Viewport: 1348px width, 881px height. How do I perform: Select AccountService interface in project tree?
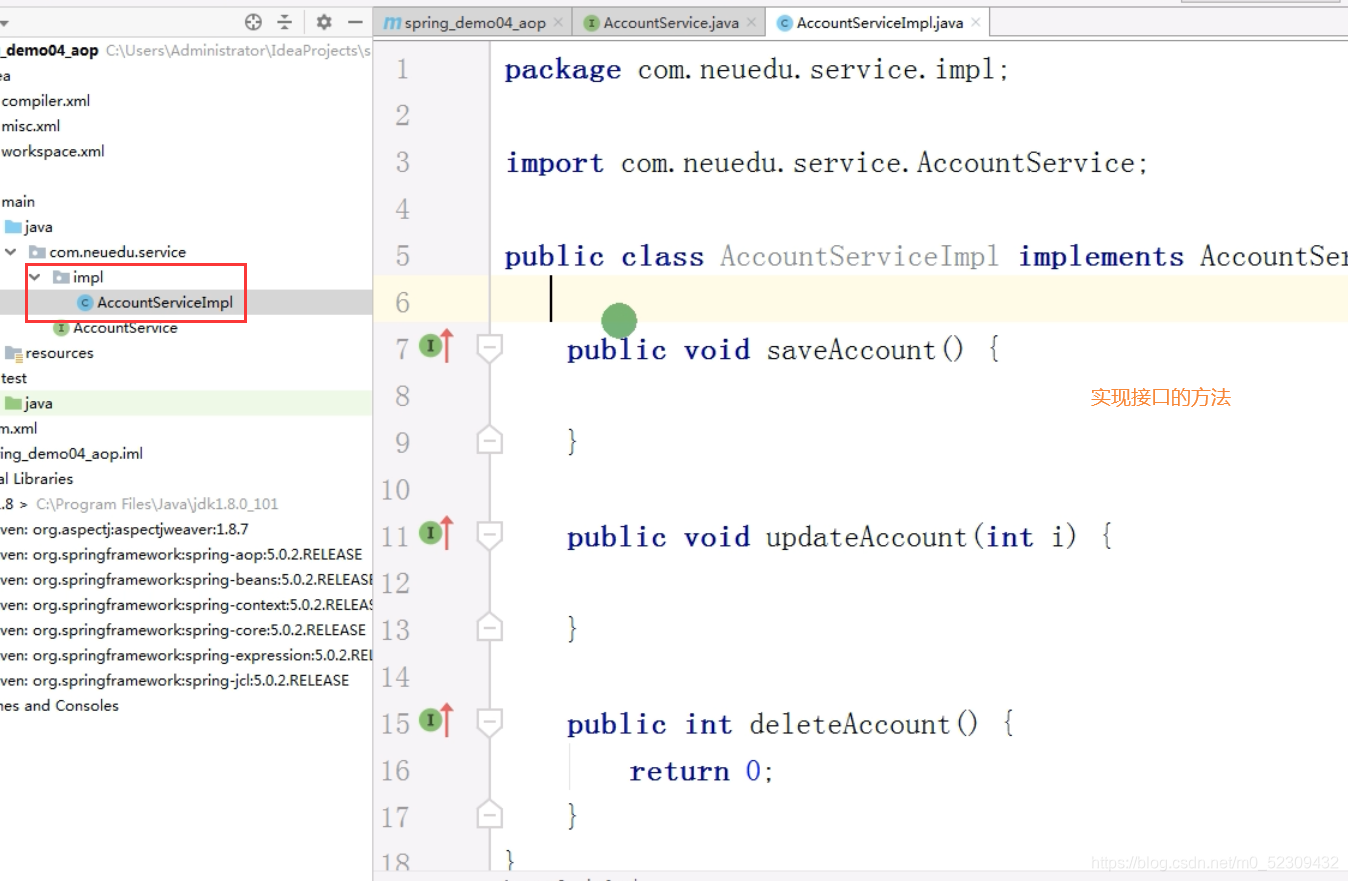click(x=125, y=328)
